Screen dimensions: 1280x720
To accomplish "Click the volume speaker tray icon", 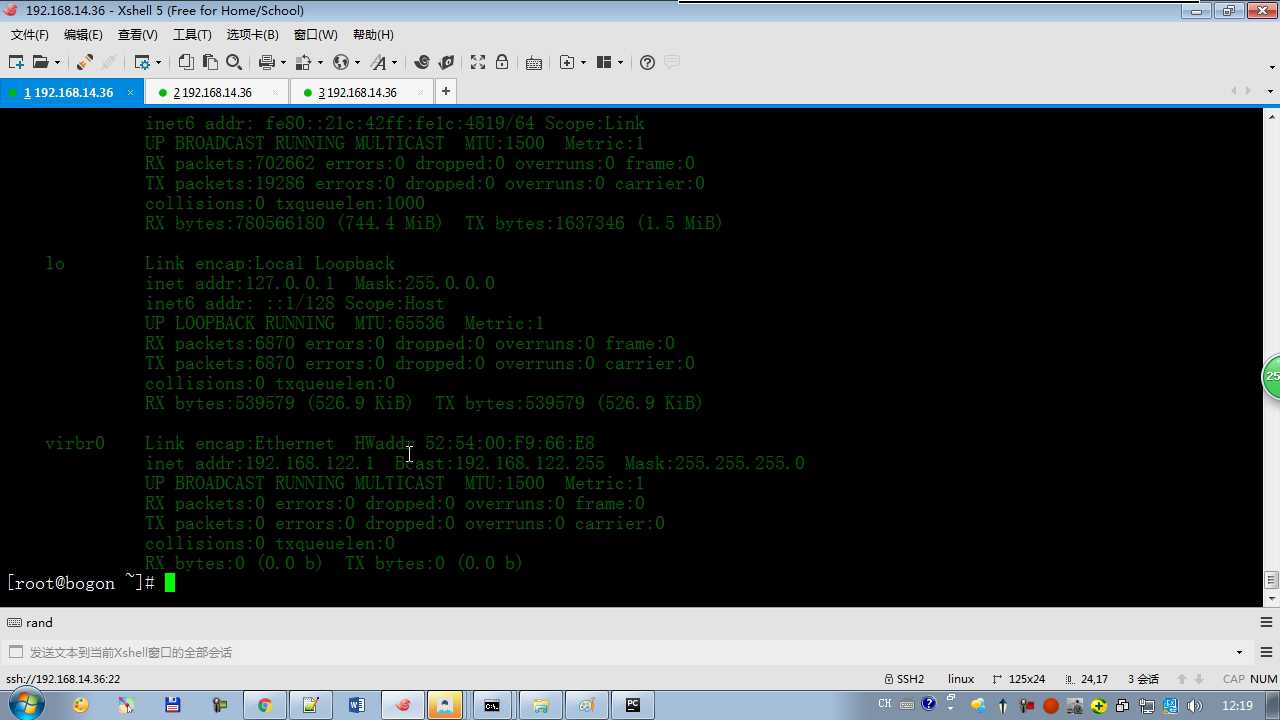I will [1194, 706].
